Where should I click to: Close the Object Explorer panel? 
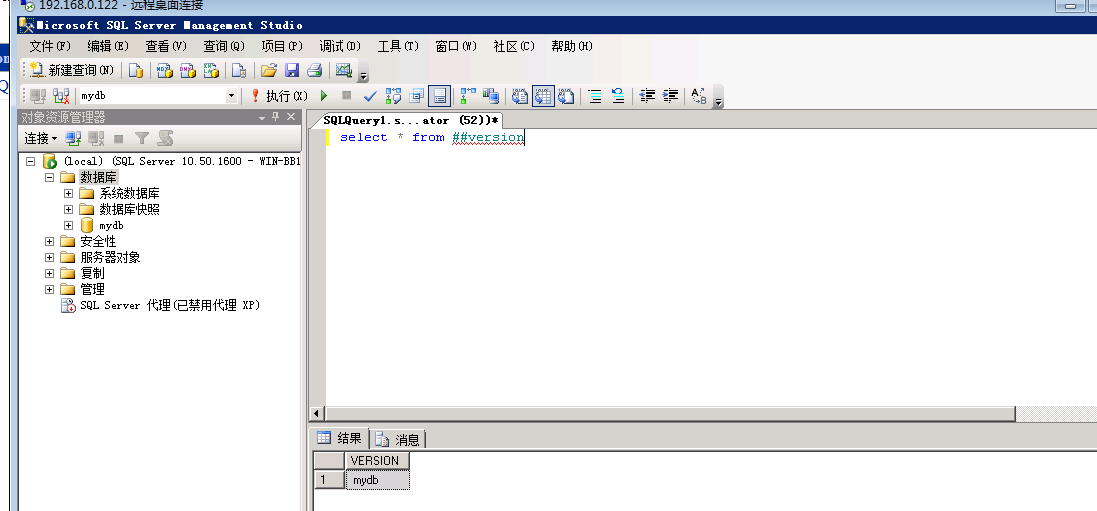(291, 117)
